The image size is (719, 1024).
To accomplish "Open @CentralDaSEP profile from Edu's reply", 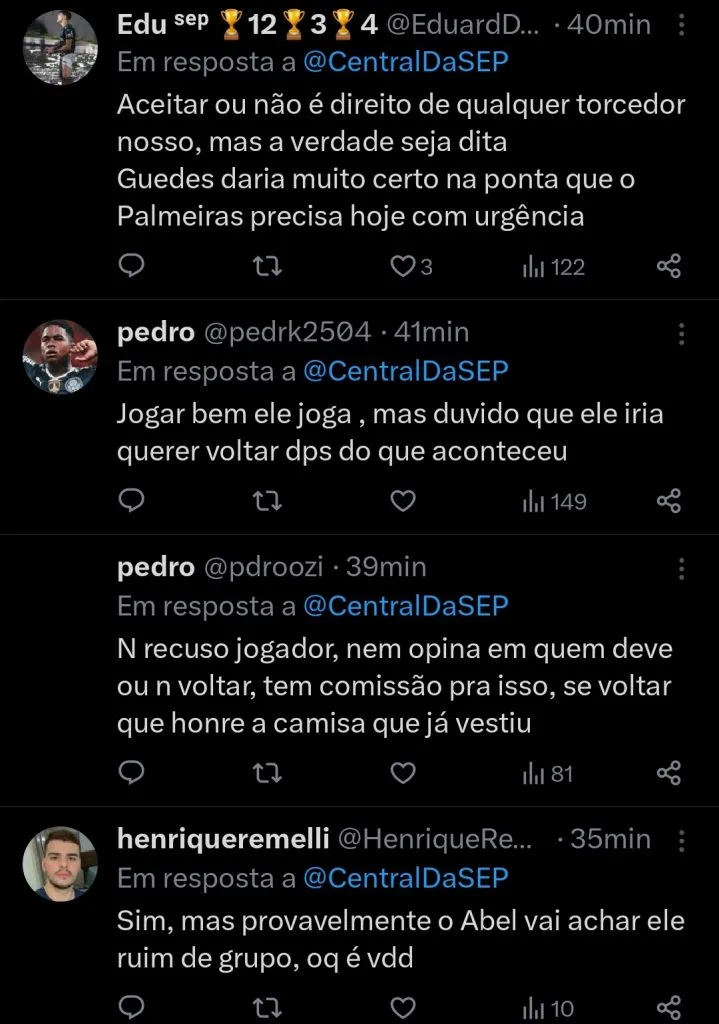I will pos(404,62).
